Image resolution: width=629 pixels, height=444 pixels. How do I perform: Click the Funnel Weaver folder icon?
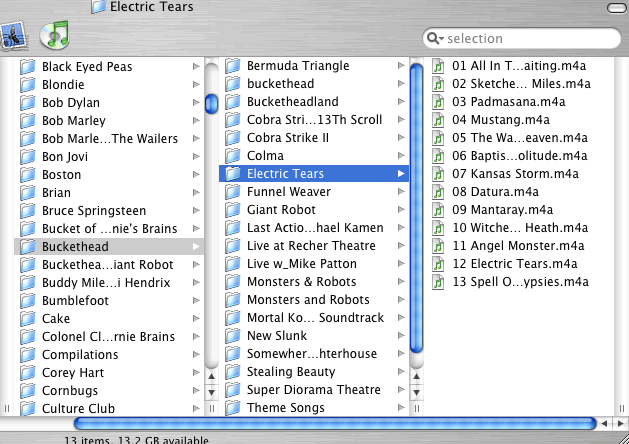(x=233, y=192)
